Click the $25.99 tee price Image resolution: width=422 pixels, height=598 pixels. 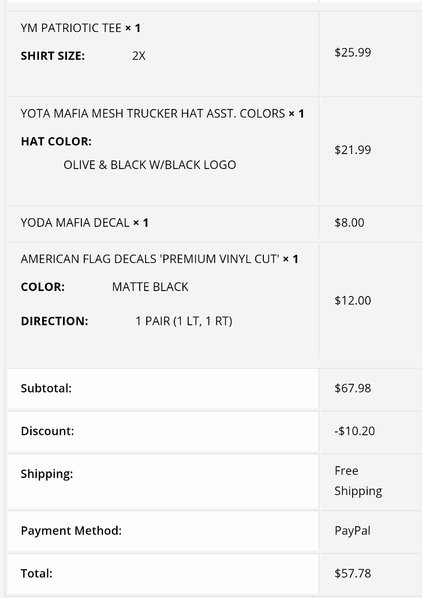click(x=353, y=52)
